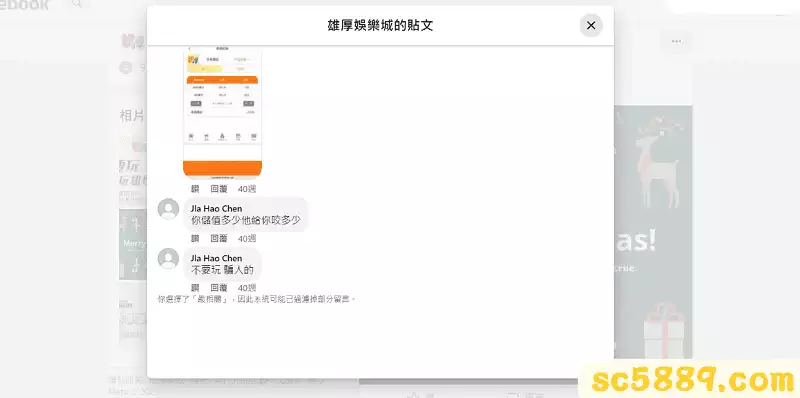Like the screenshot image comment
Screen dimensions: 800x398
pos(195,189)
